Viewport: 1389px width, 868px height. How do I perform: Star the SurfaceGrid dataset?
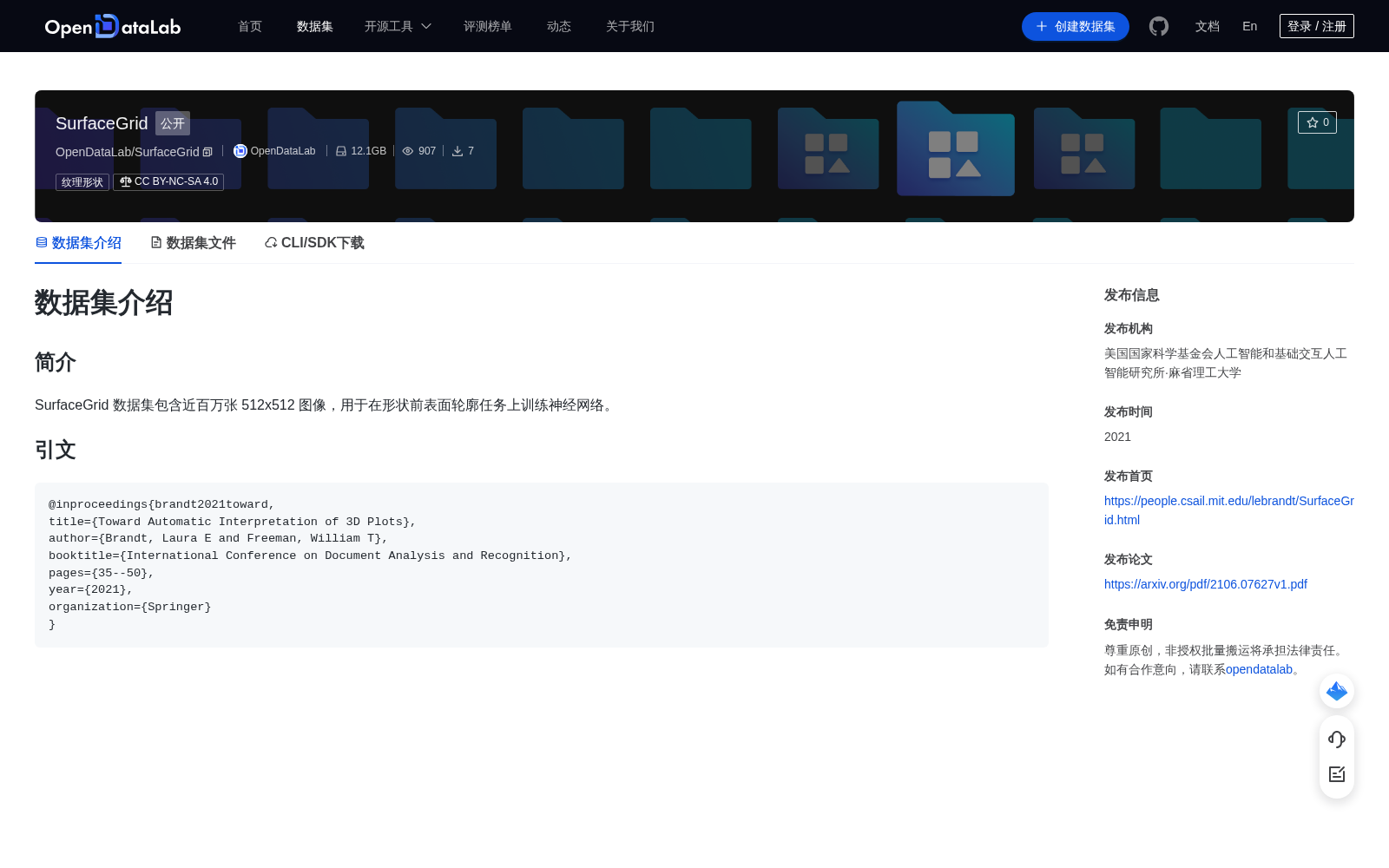coord(1317,122)
